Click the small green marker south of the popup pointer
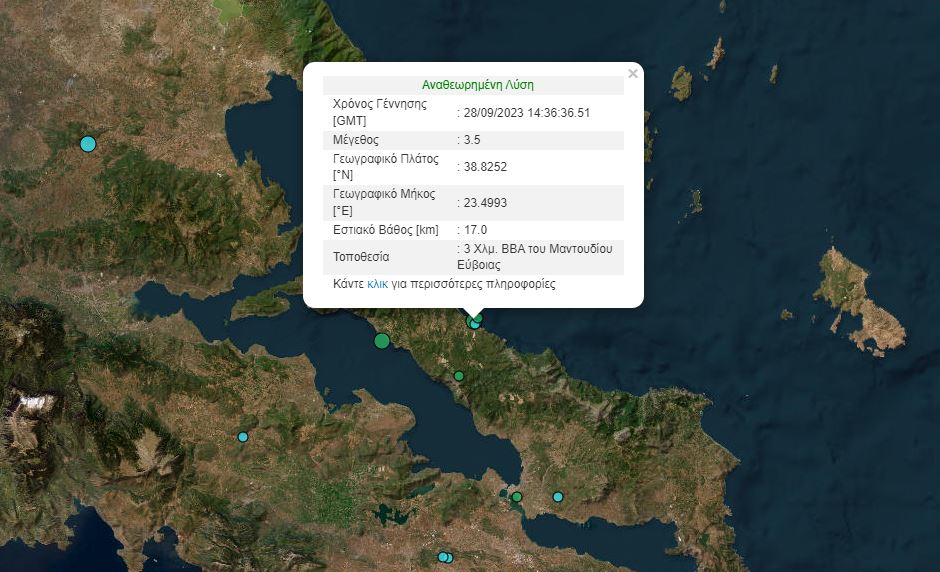Screen dimensions: 940x572 (459, 376)
